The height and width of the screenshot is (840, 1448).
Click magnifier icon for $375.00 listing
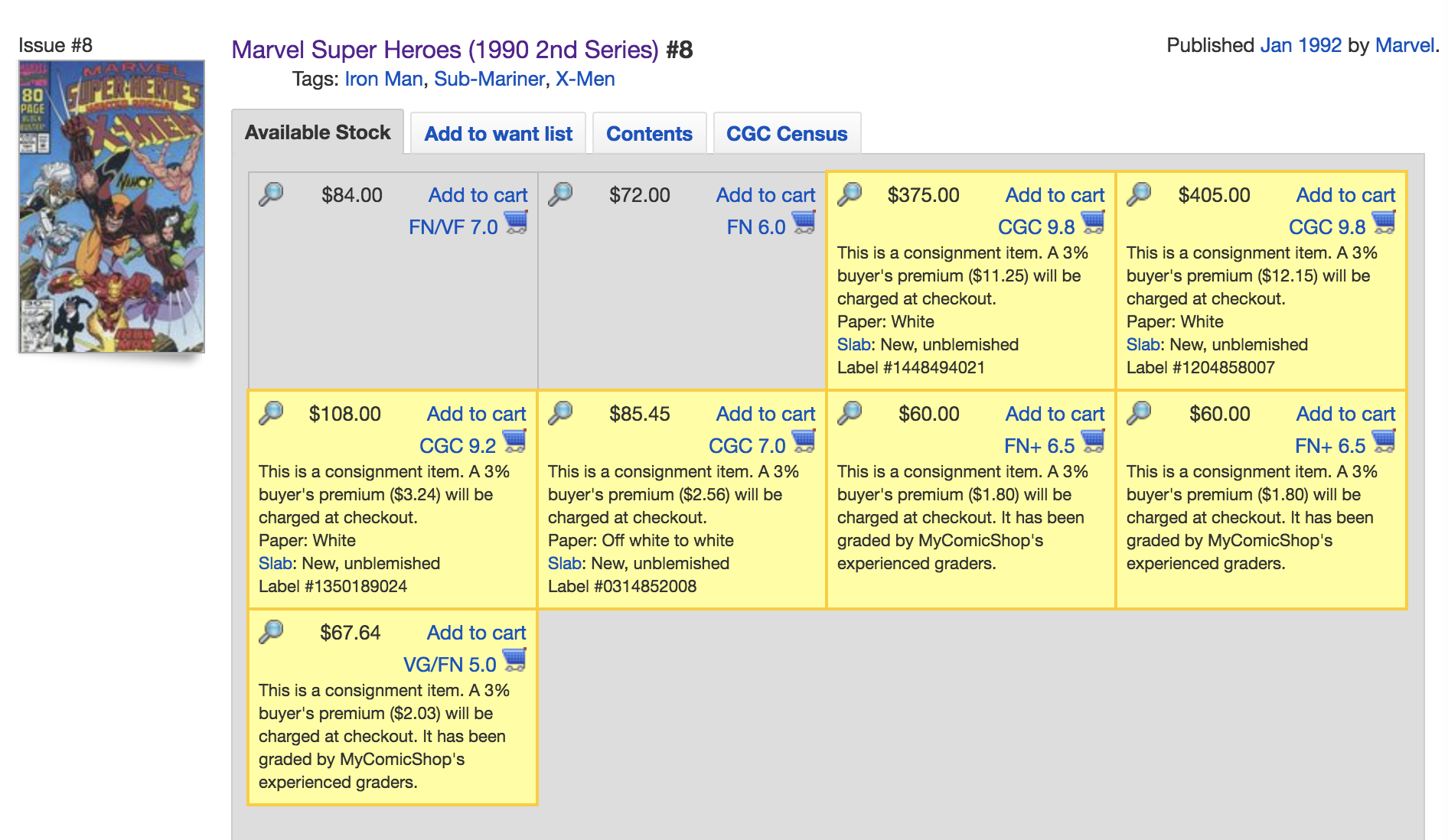(x=850, y=194)
